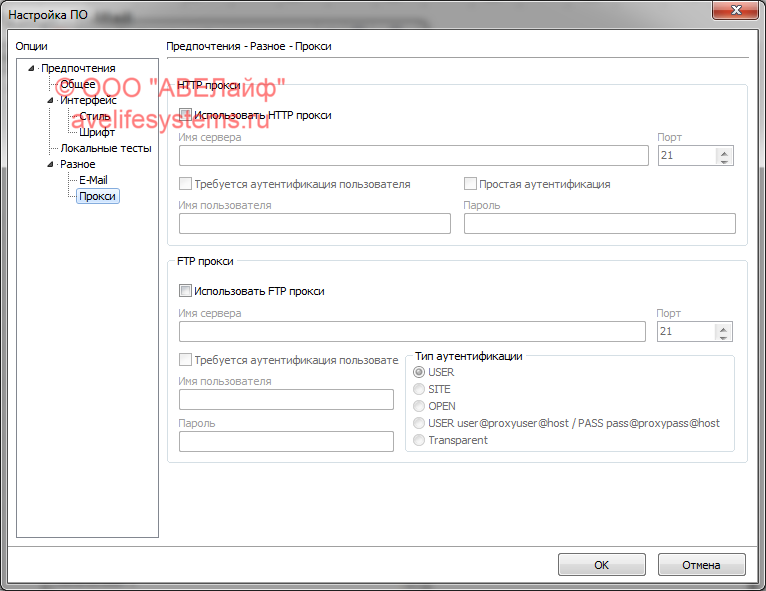Enable Использовать FTP прокси checkbox

(185, 291)
